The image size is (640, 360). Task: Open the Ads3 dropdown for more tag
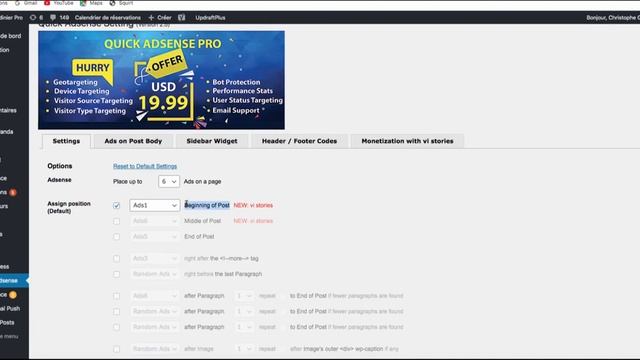click(x=154, y=258)
